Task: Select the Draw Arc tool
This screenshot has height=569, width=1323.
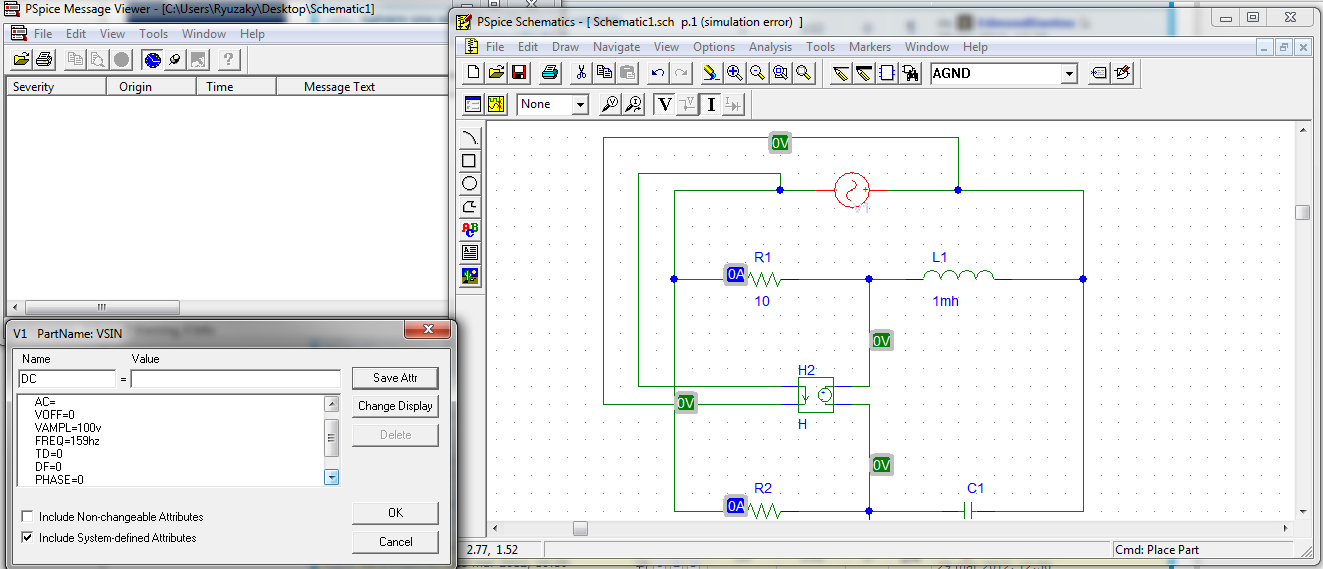Action: click(470, 138)
